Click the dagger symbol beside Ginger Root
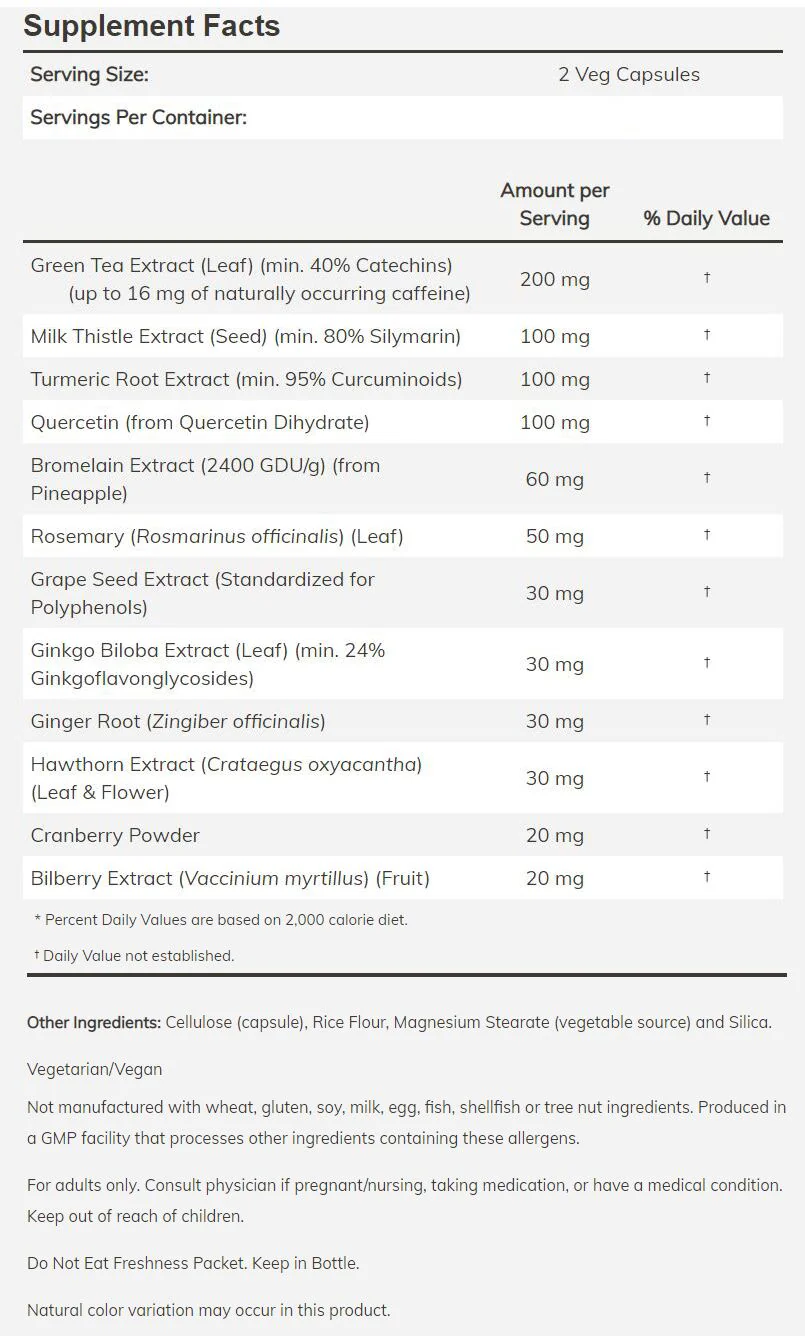 coord(706,719)
